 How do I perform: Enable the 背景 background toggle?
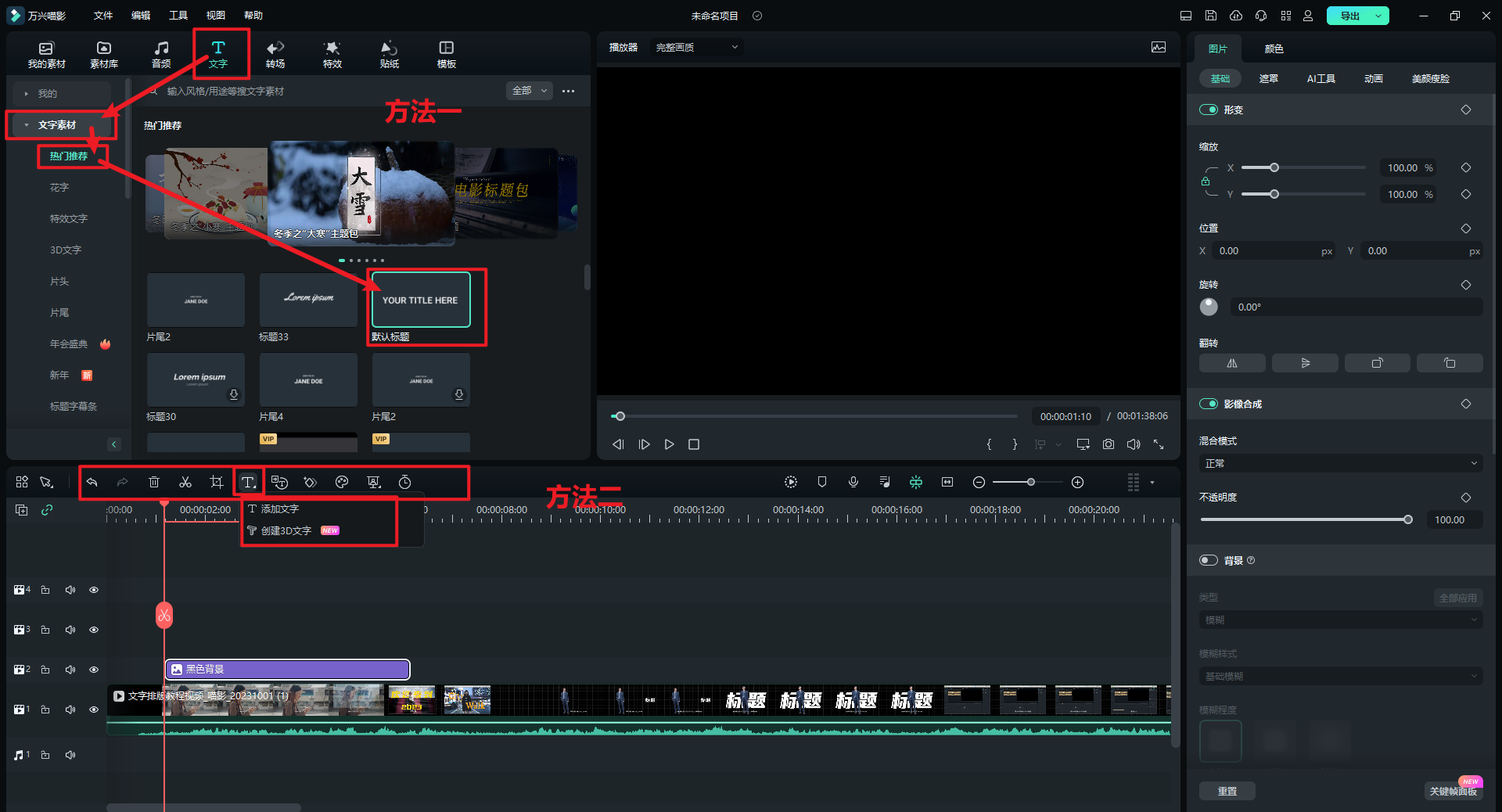click(x=1209, y=560)
